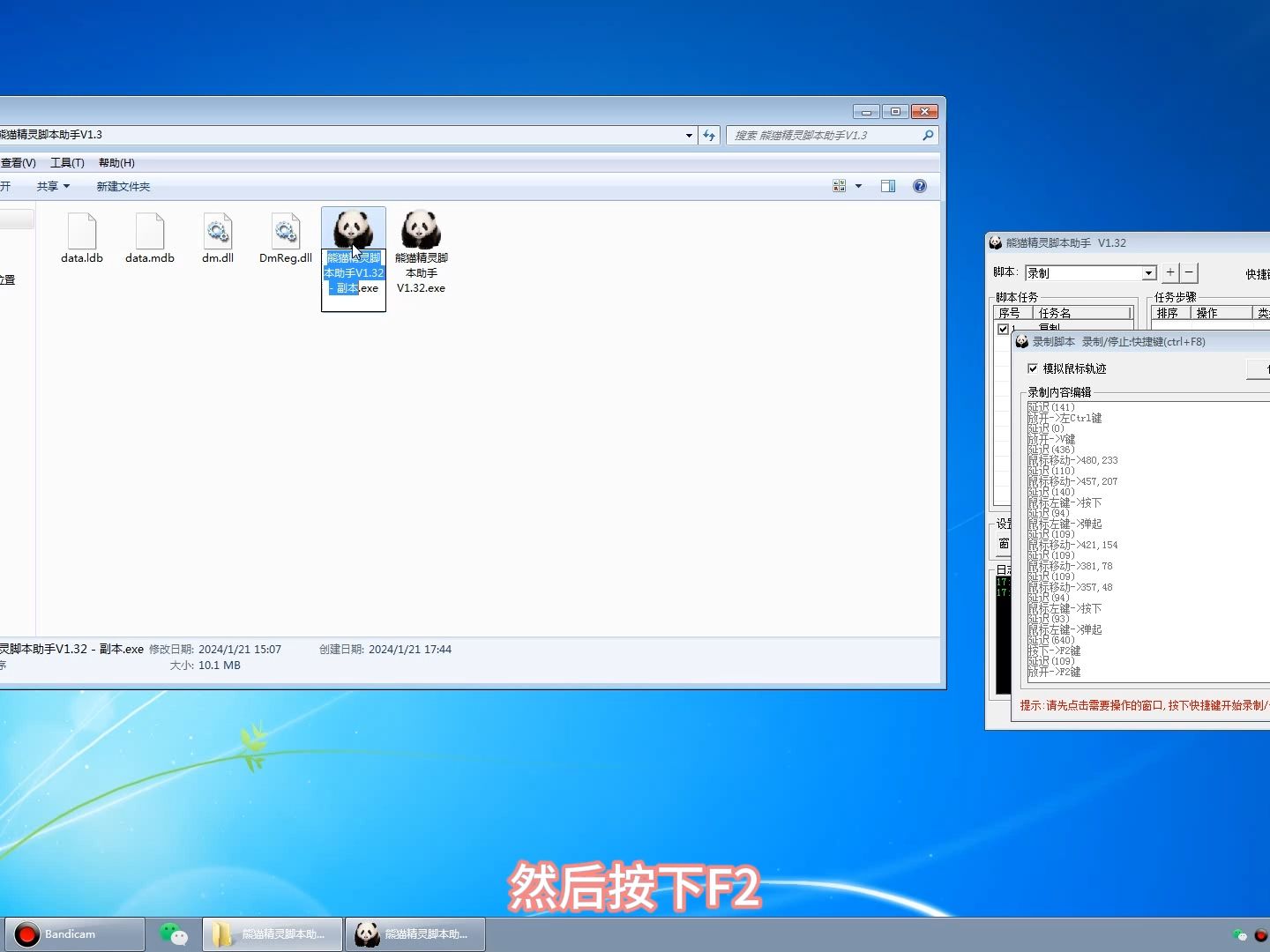Open the 帮助(H) menu

coord(116,162)
